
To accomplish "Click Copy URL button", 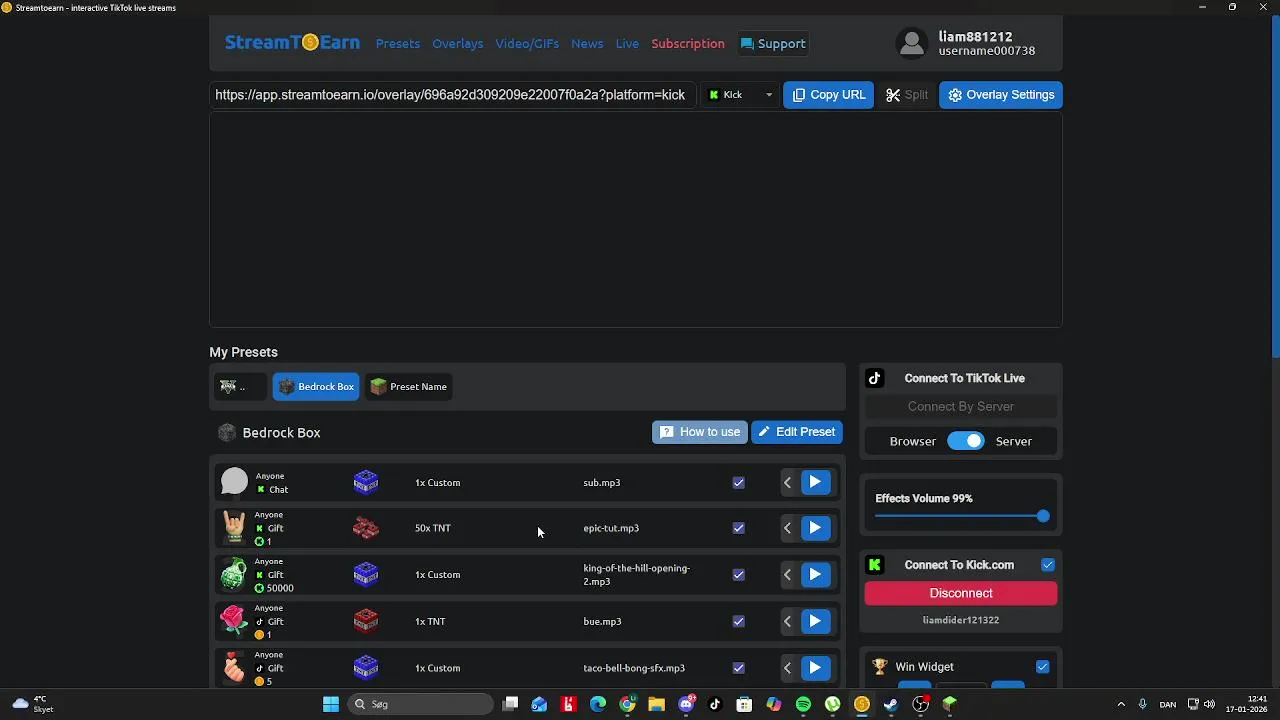I will coord(828,95).
